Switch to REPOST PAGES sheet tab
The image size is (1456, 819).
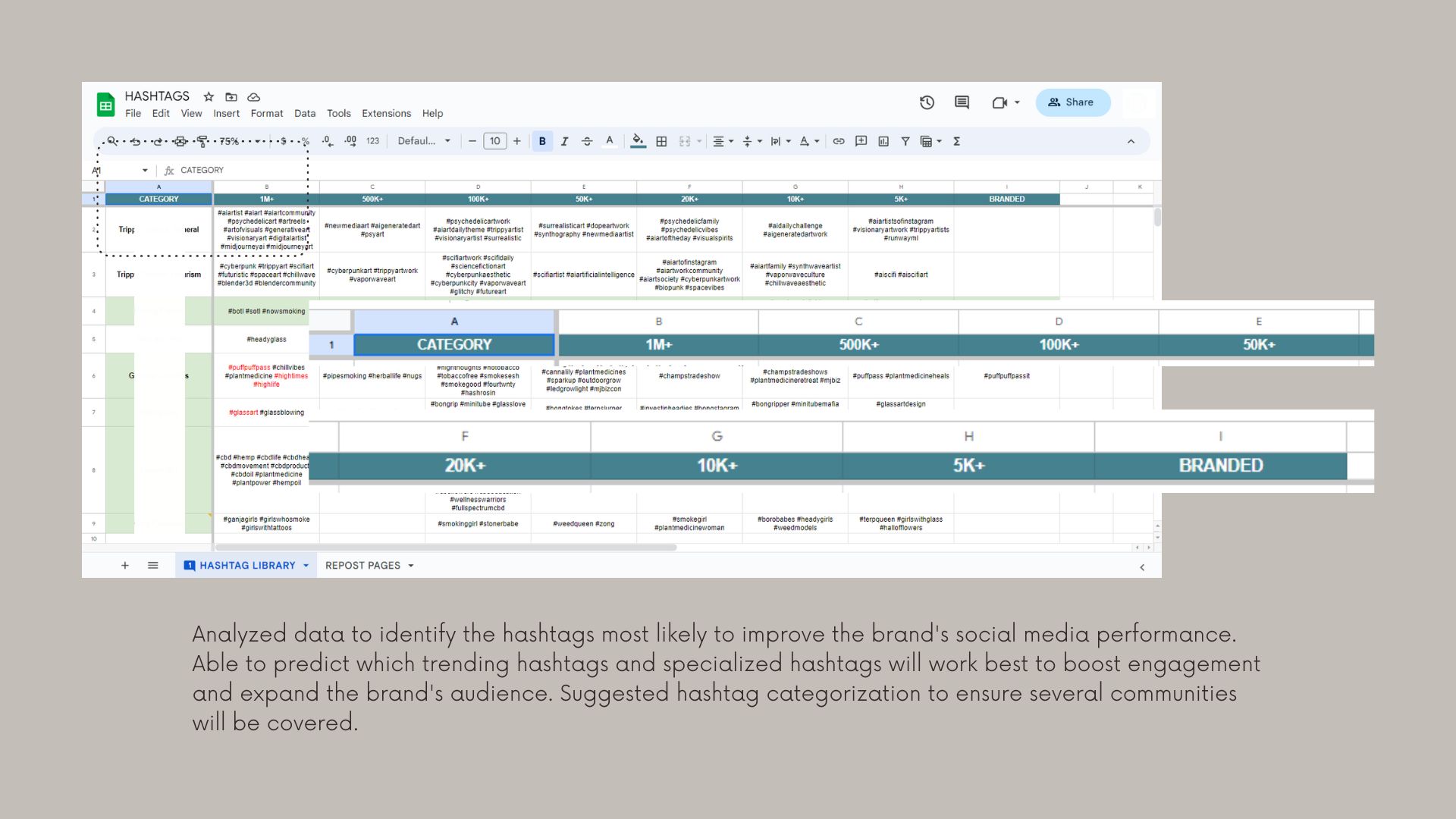[362, 566]
